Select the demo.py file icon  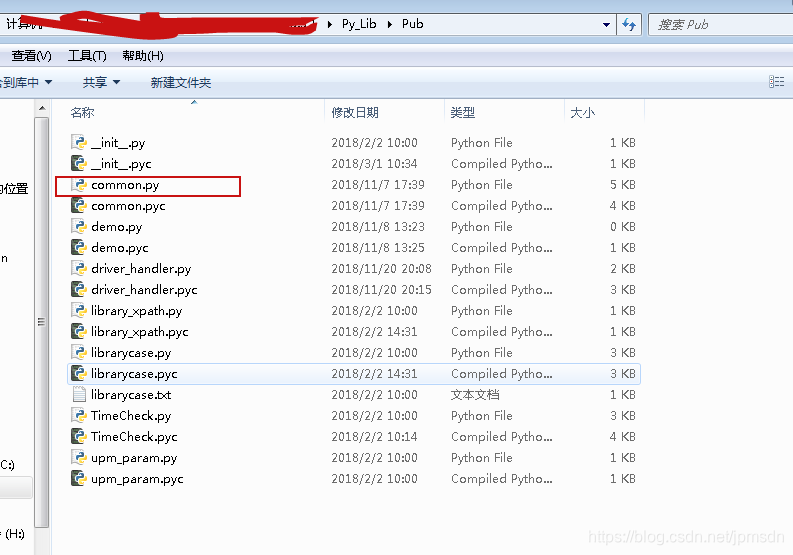pyautogui.click(x=79, y=226)
